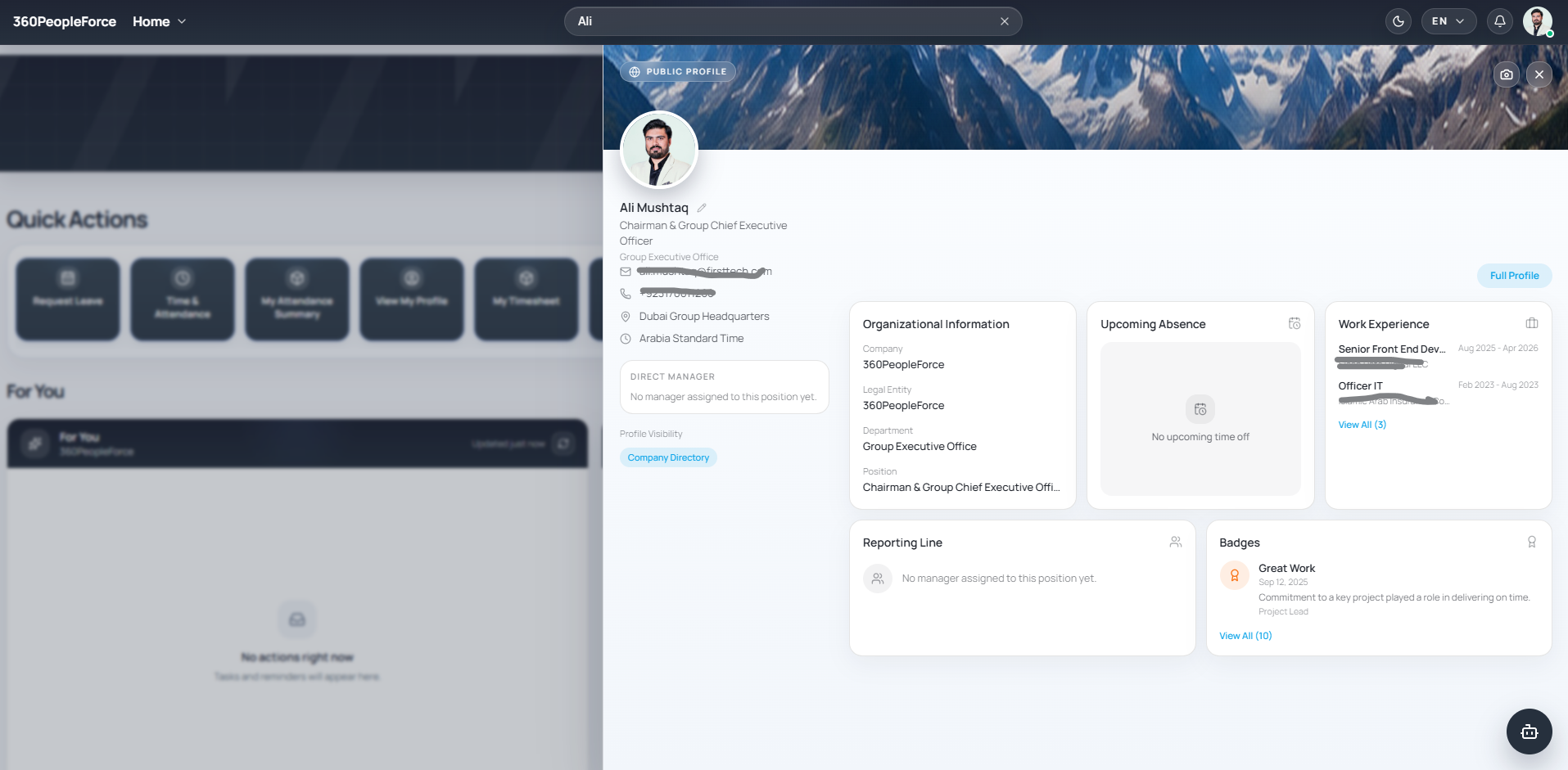
Task: Click the empty calendar icon in Upcoming Absence
Action: 1200,409
